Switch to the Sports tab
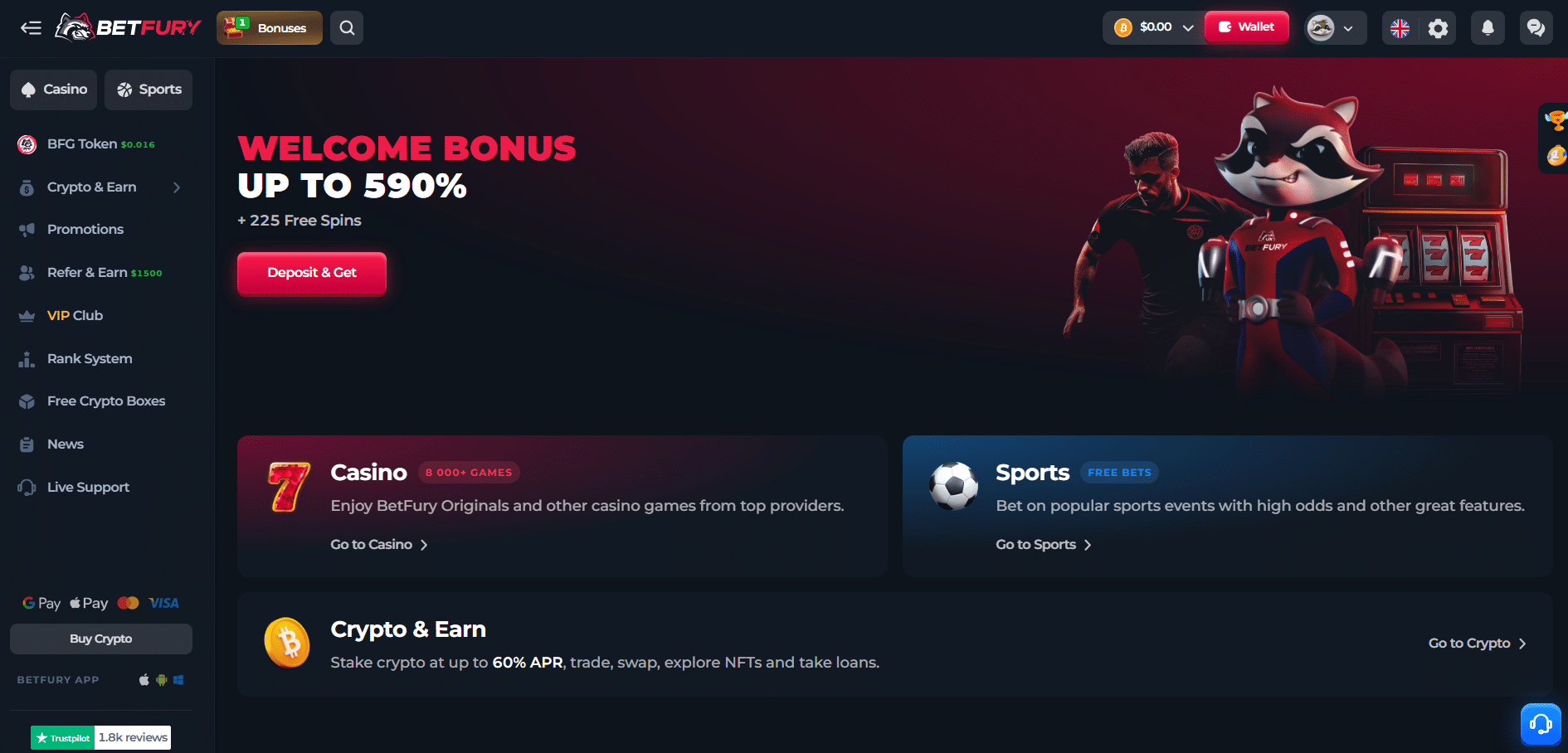The height and width of the screenshot is (753, 1568). tap(149, 90)
